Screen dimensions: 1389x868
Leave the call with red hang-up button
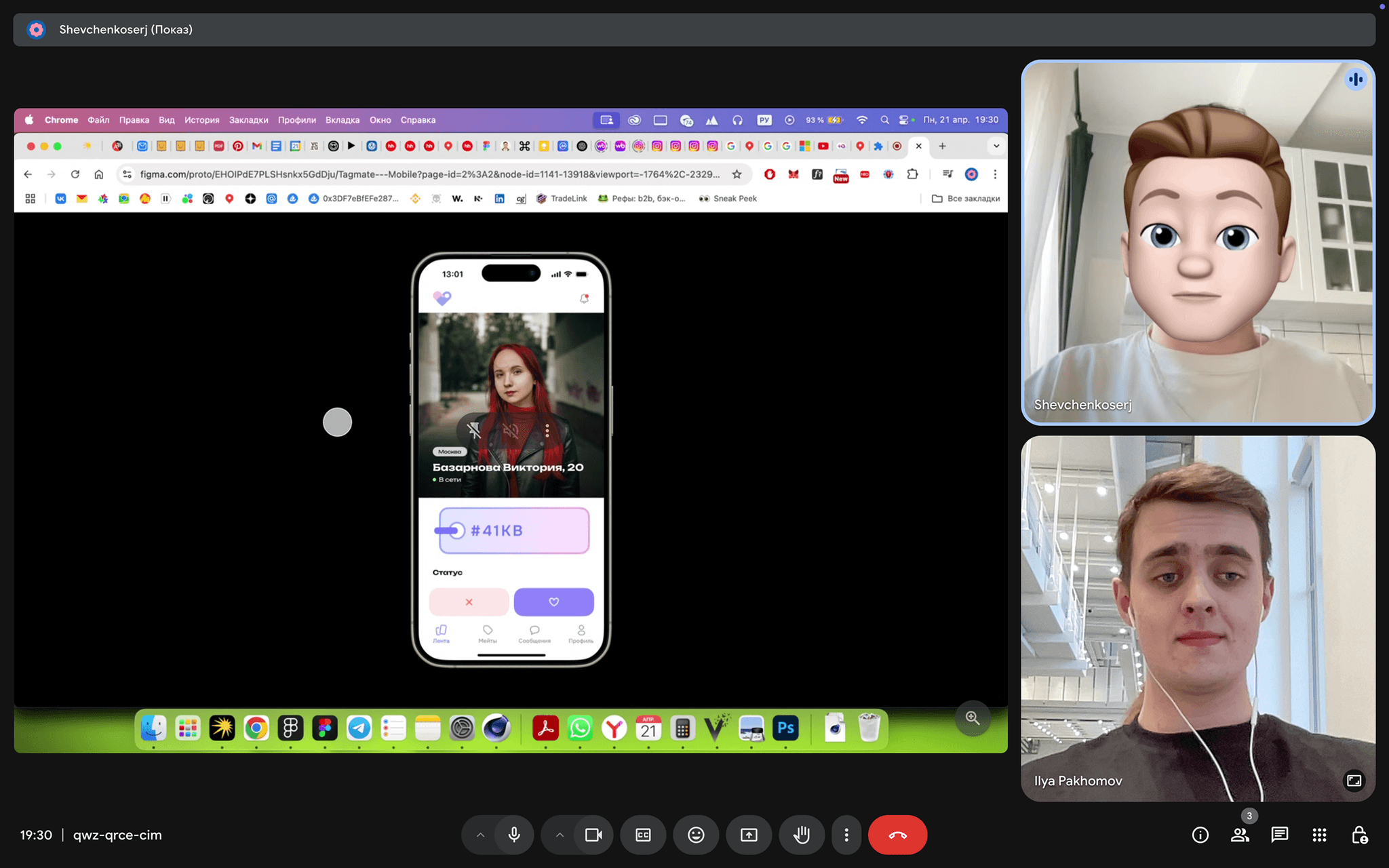(897, 835)
